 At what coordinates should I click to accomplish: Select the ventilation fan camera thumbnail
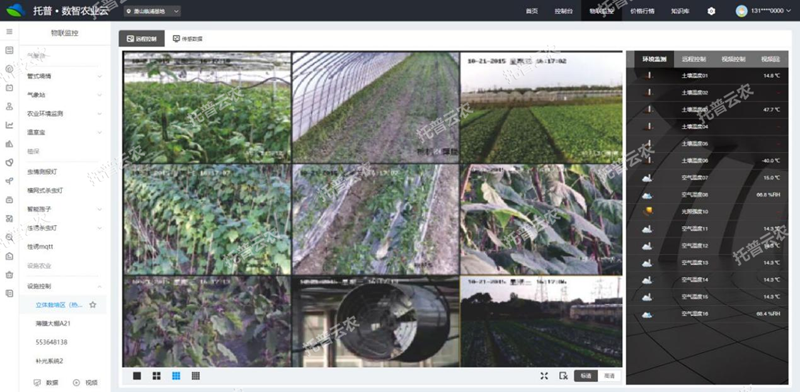pos(375,321)
